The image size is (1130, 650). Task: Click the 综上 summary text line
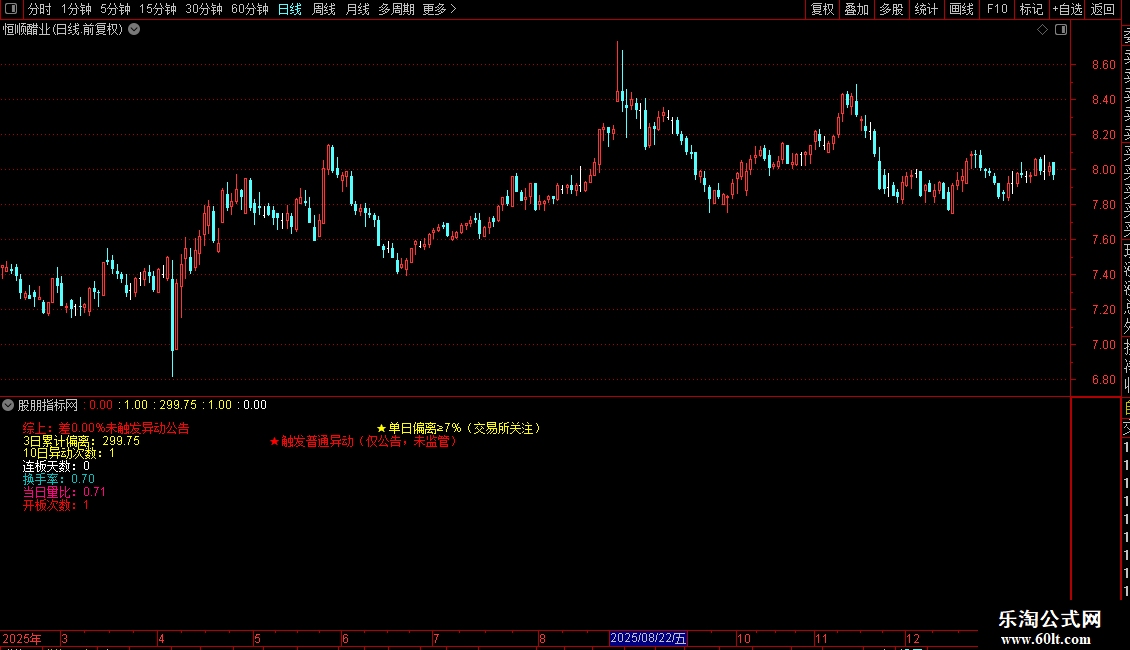[x=106, y=428]
